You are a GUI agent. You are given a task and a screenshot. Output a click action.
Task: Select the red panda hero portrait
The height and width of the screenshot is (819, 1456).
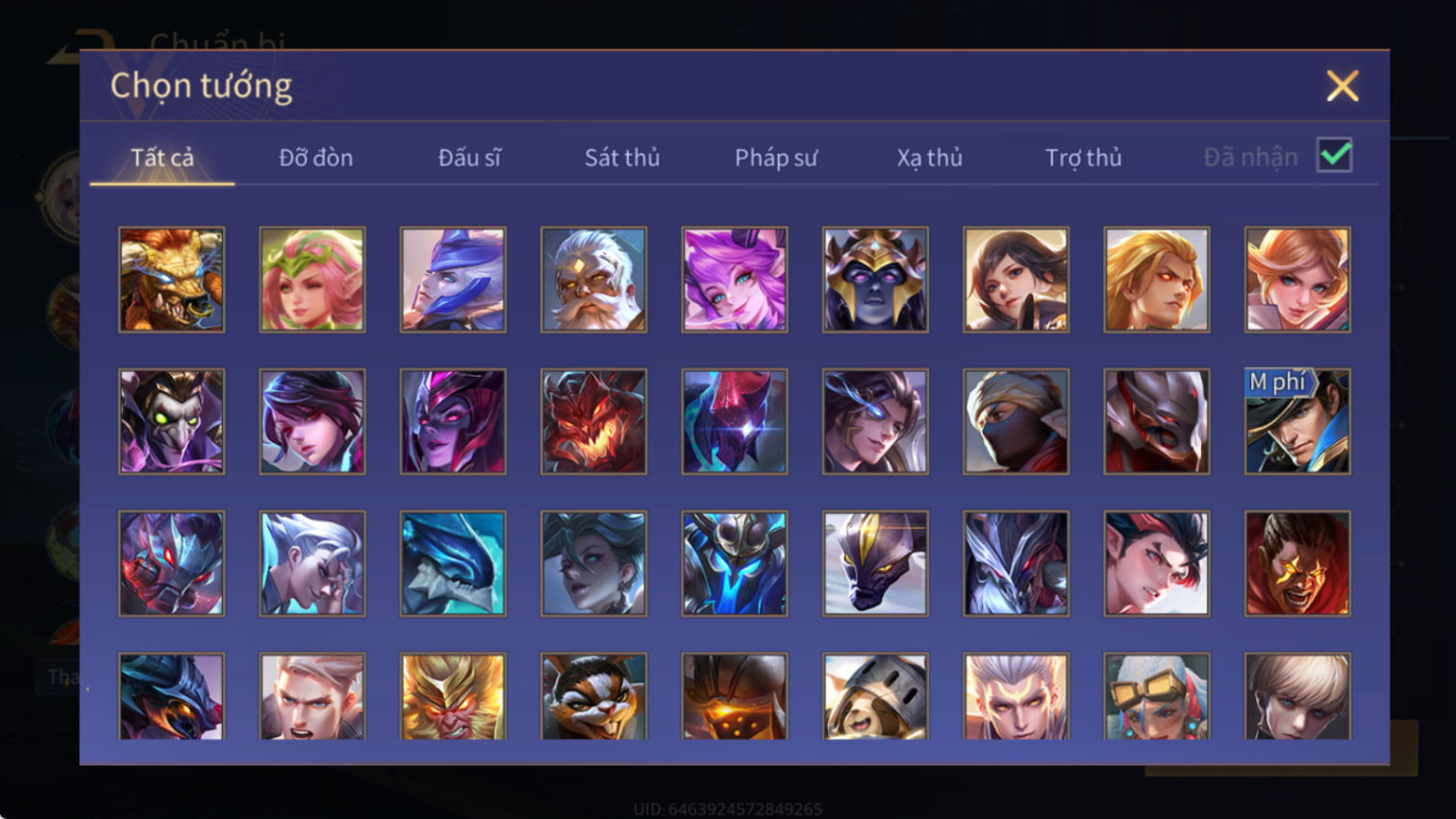coord(593,696)
